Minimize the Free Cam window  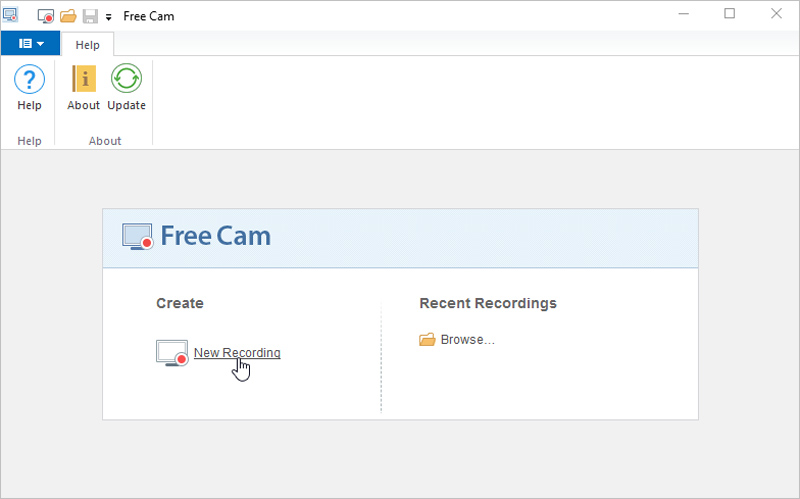point(683,14)
